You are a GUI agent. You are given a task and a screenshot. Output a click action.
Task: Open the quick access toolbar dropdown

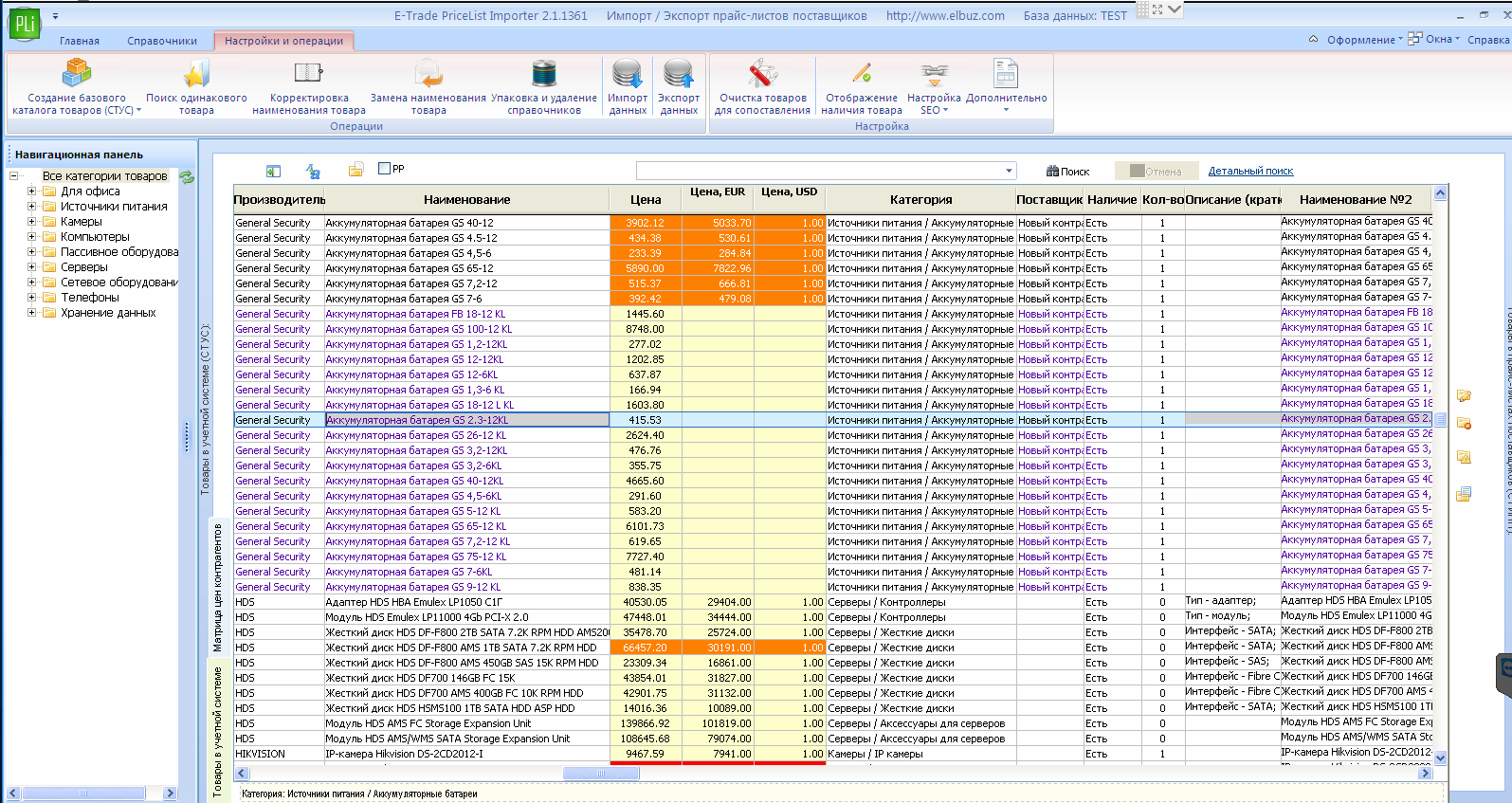55,16
